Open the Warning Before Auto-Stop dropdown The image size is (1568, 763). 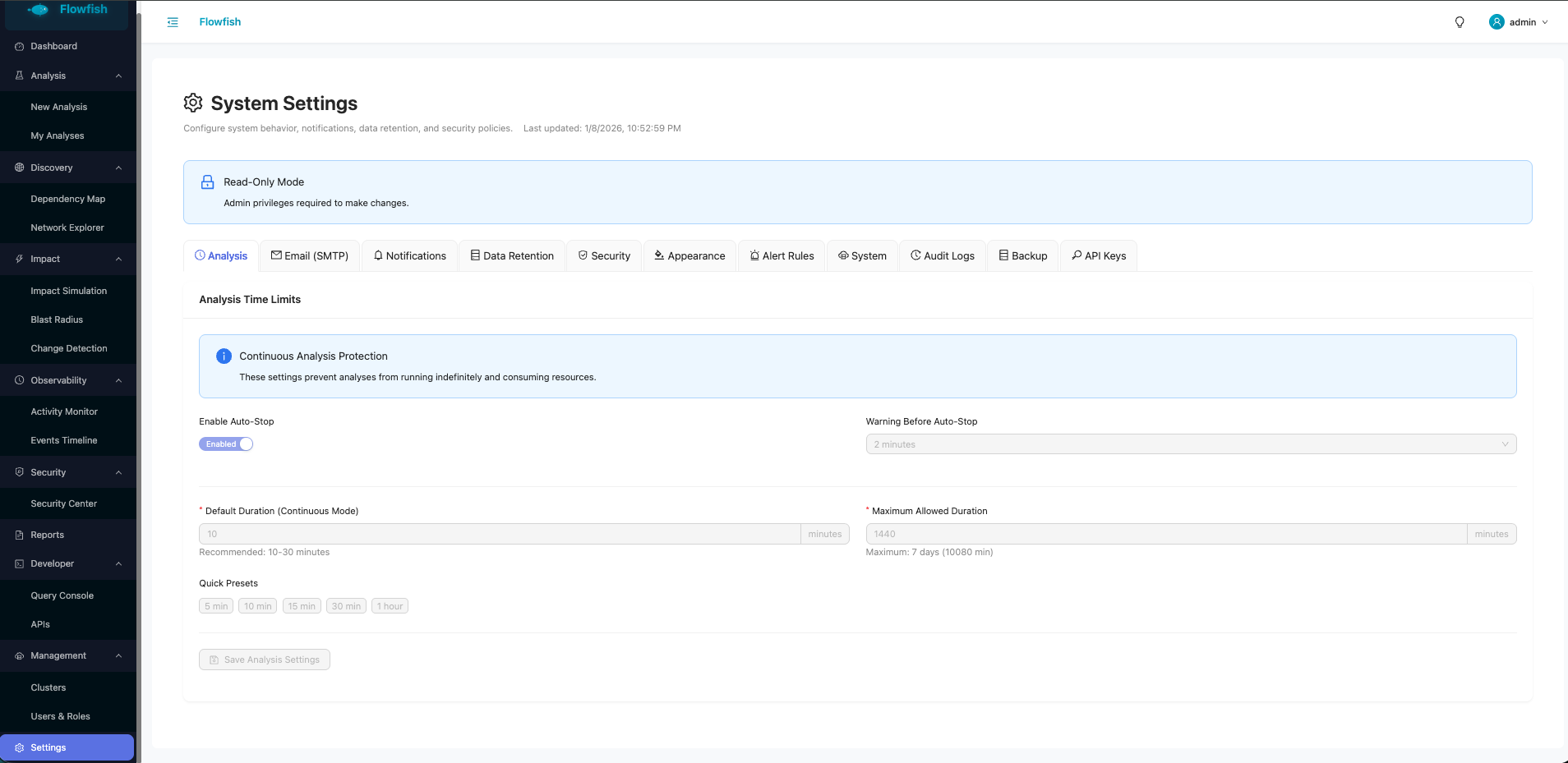pyautogui.click(x=1191, y=444)
